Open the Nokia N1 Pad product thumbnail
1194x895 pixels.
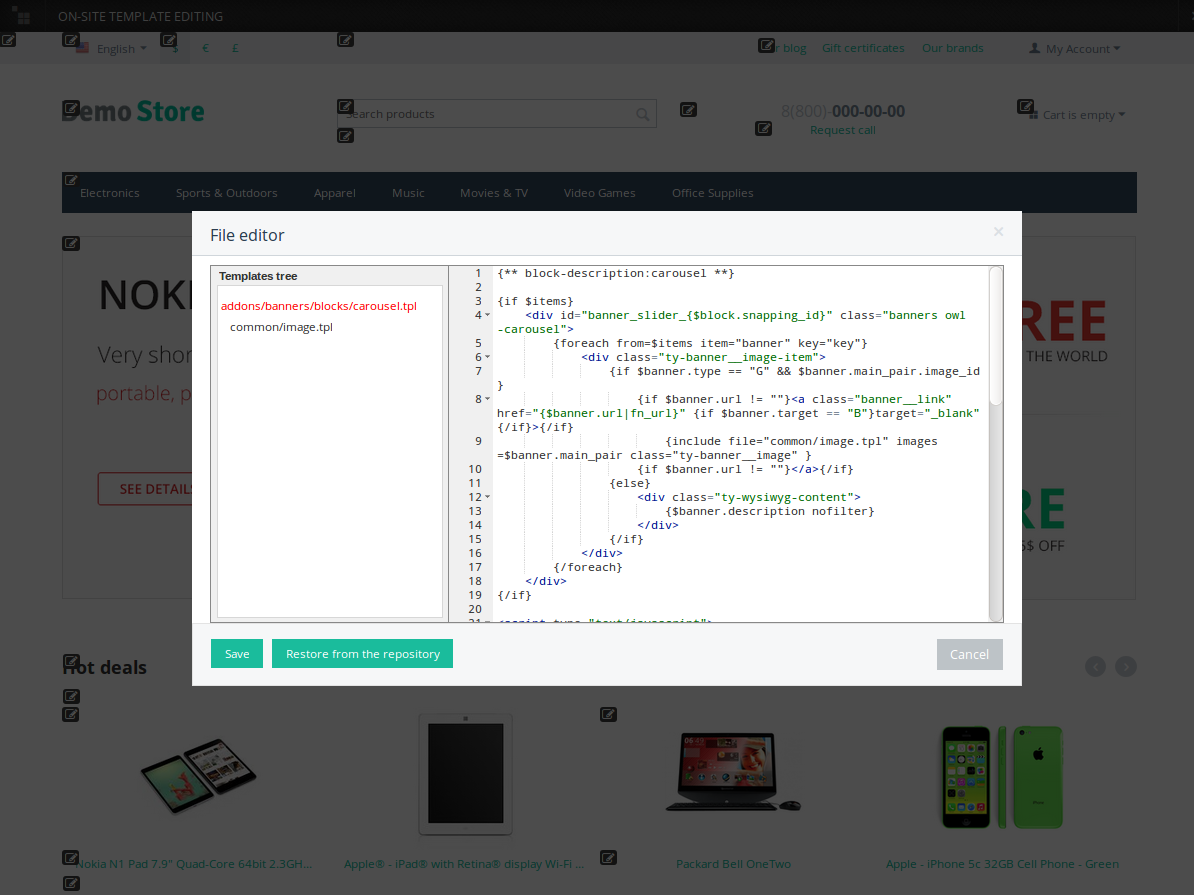click(x=199, y=775)
